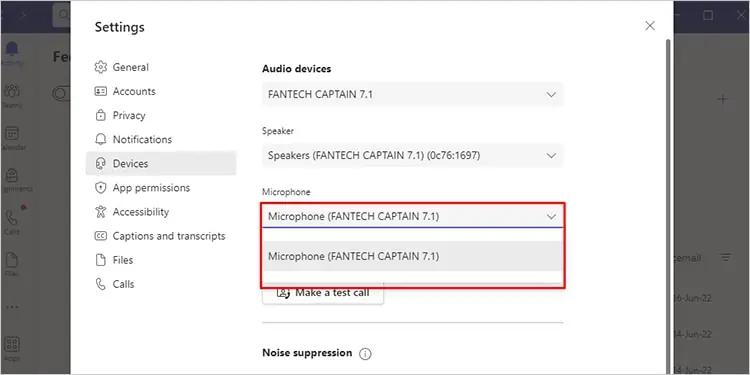Expand the Speaker dropdown chevron
This screenshot has width=750, height=375.
(x=551, y=156)
